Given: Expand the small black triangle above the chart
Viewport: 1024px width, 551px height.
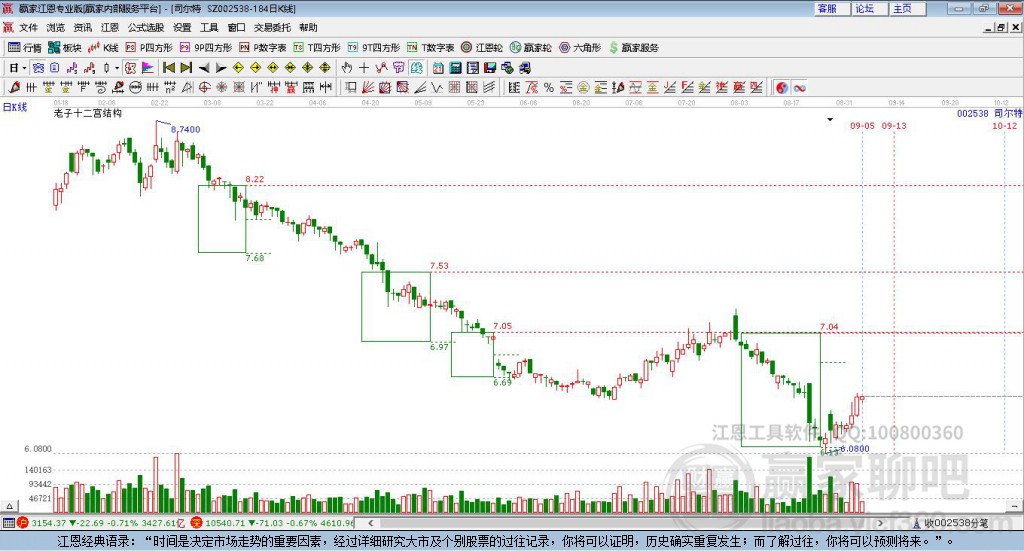Looking at the screenshot, I should (830, 119).
